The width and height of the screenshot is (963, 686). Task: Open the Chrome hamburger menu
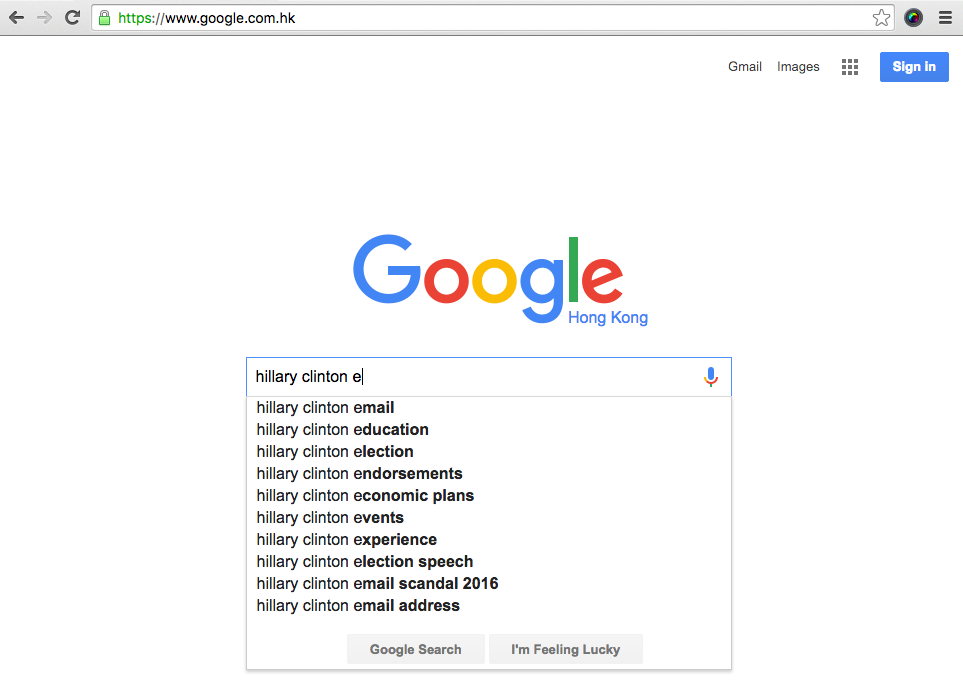(946, 18)
